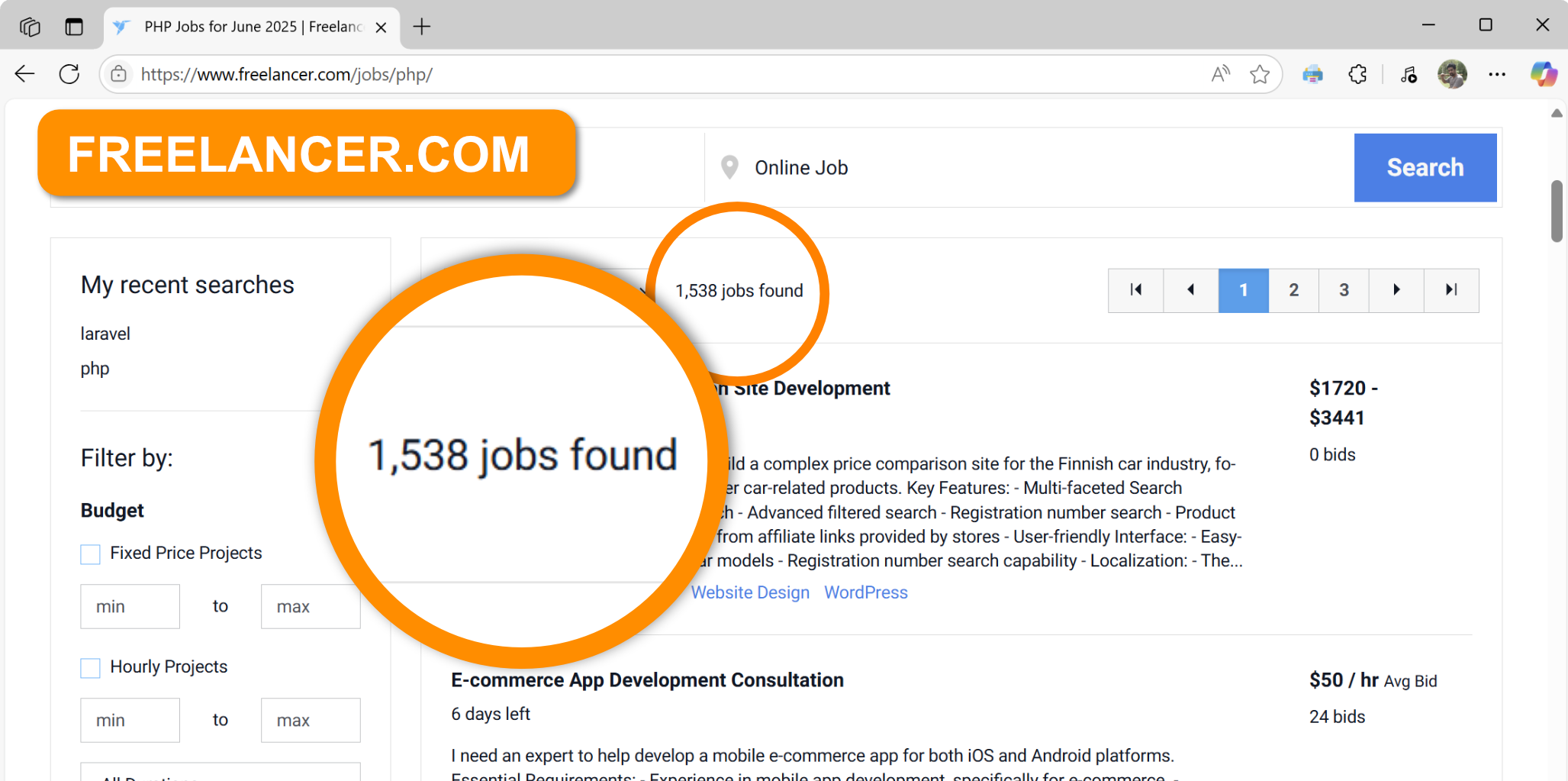Toggle vertical tabs icon
Viewport: 1568px width, 781px height.
(74, 27)
